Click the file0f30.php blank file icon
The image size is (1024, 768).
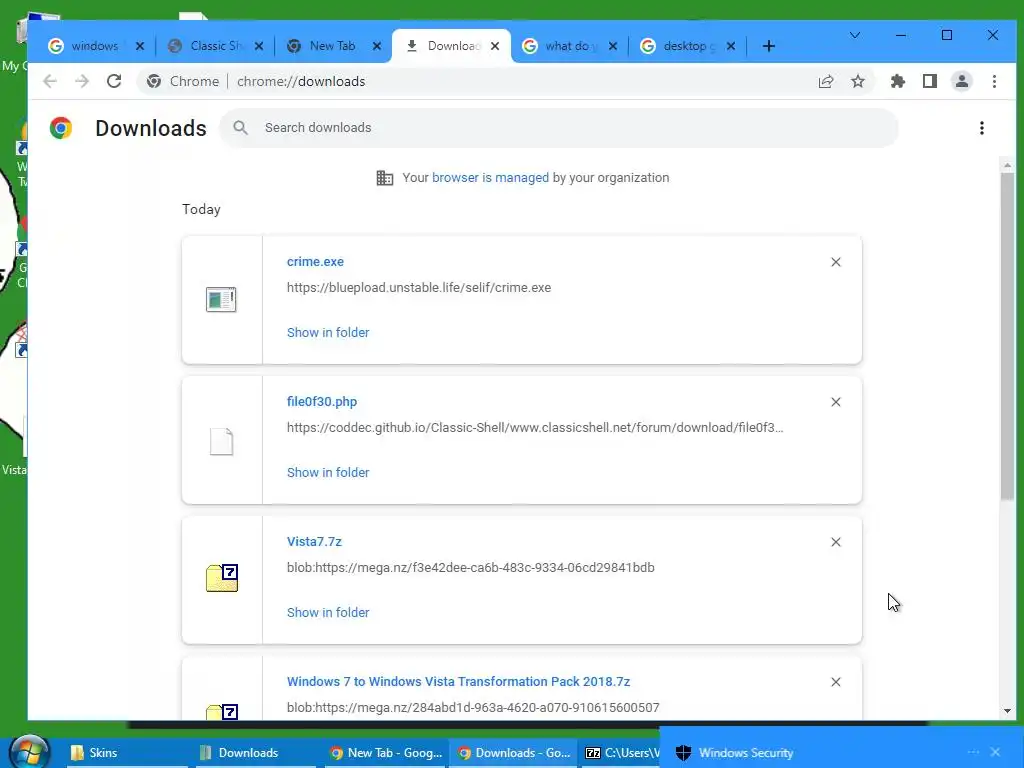coord(221,441)
